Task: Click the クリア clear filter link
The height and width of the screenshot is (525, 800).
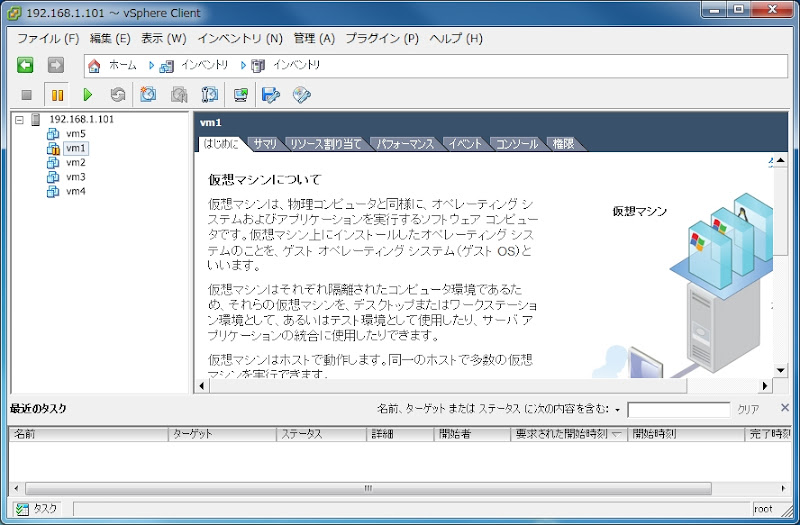Action: [x=748, y=409]
